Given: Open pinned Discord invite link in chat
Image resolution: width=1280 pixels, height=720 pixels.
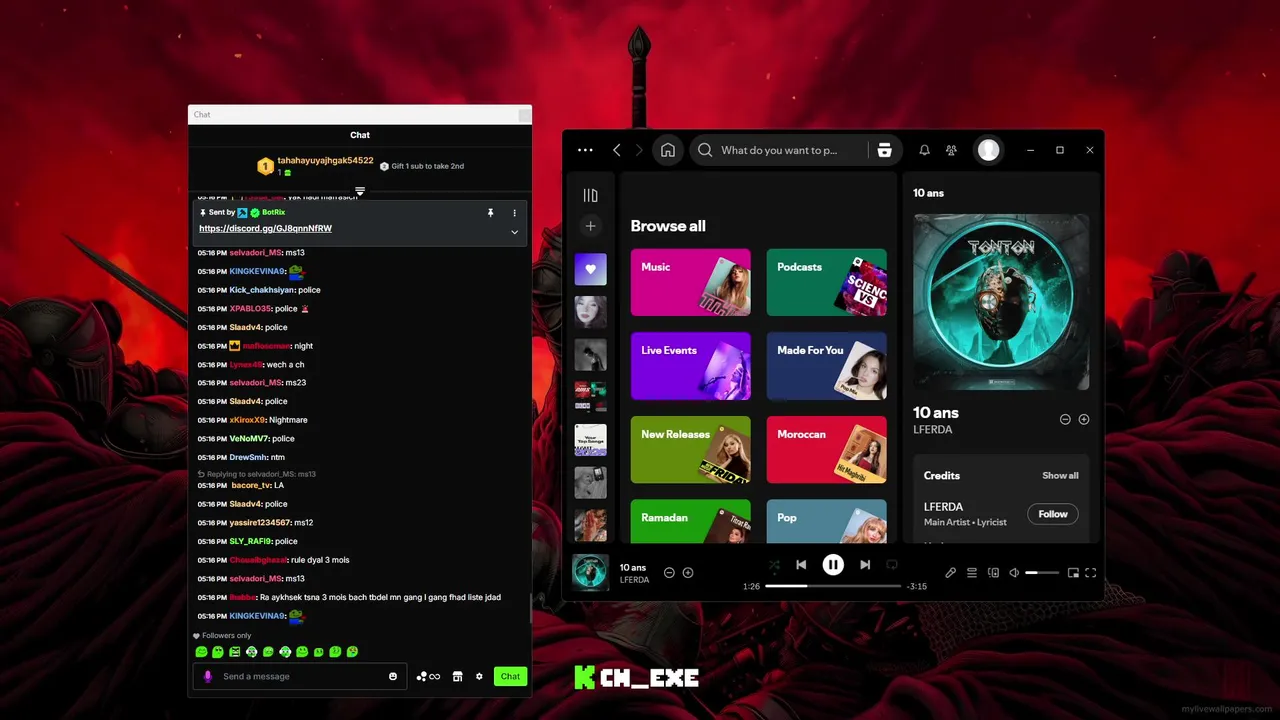Looking at the screenshot, I should [x=265, y=228].
